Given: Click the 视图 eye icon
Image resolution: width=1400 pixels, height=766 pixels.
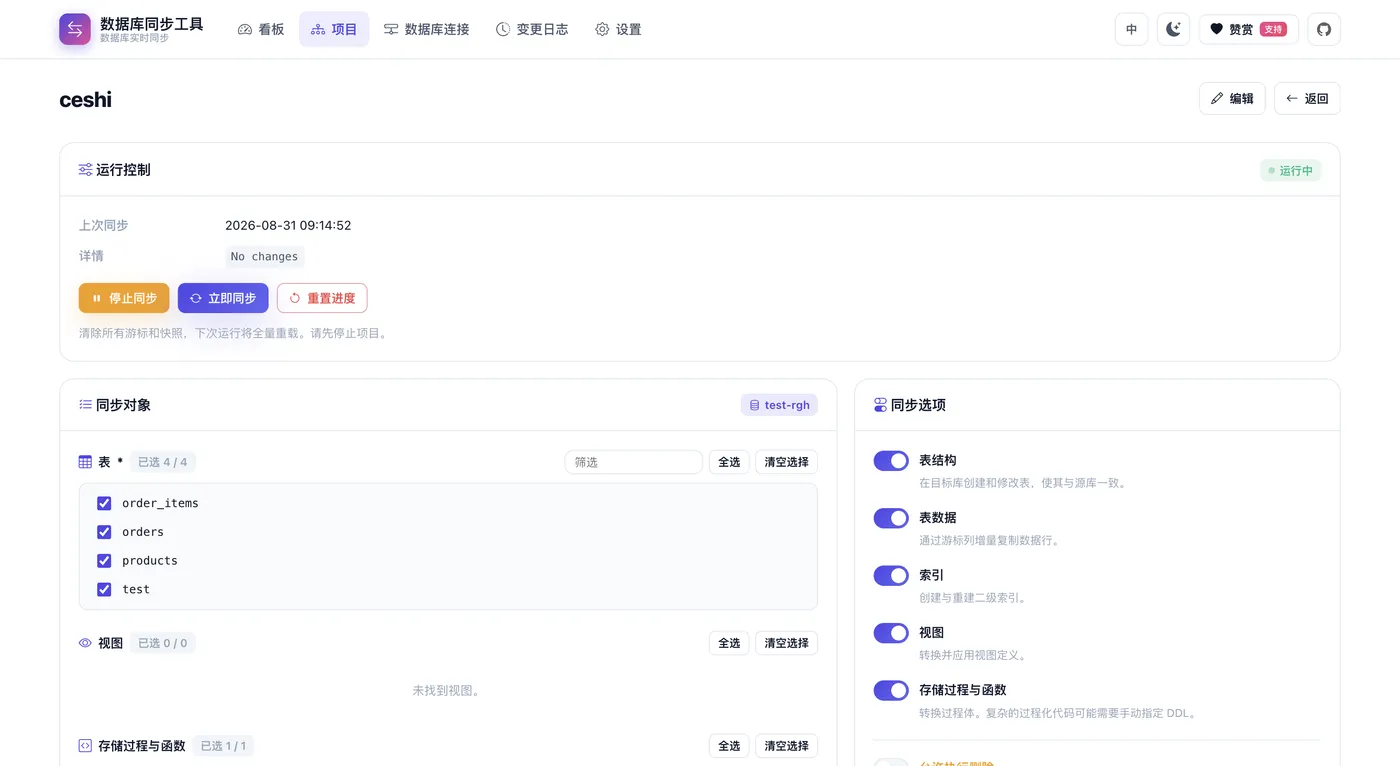Looking at the screenshot, I should 86,643.
